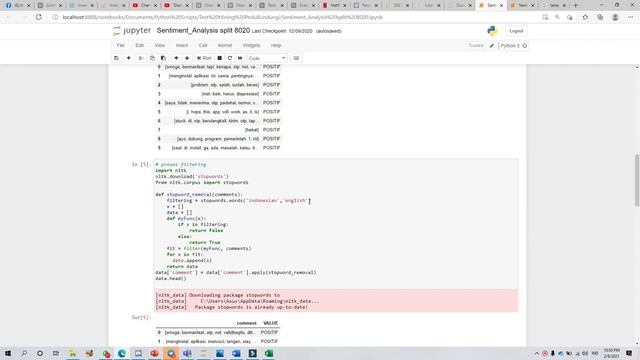Interrupt the kernel with the stop icon

pos(220,58)
